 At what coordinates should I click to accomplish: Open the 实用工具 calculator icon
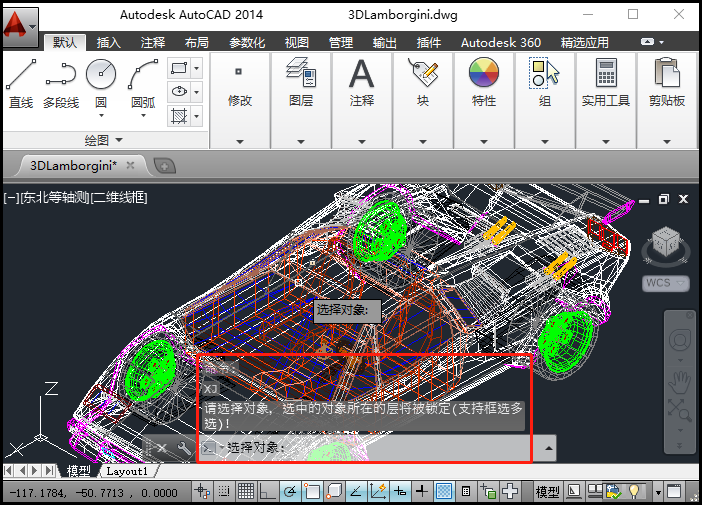pos(605,73)
